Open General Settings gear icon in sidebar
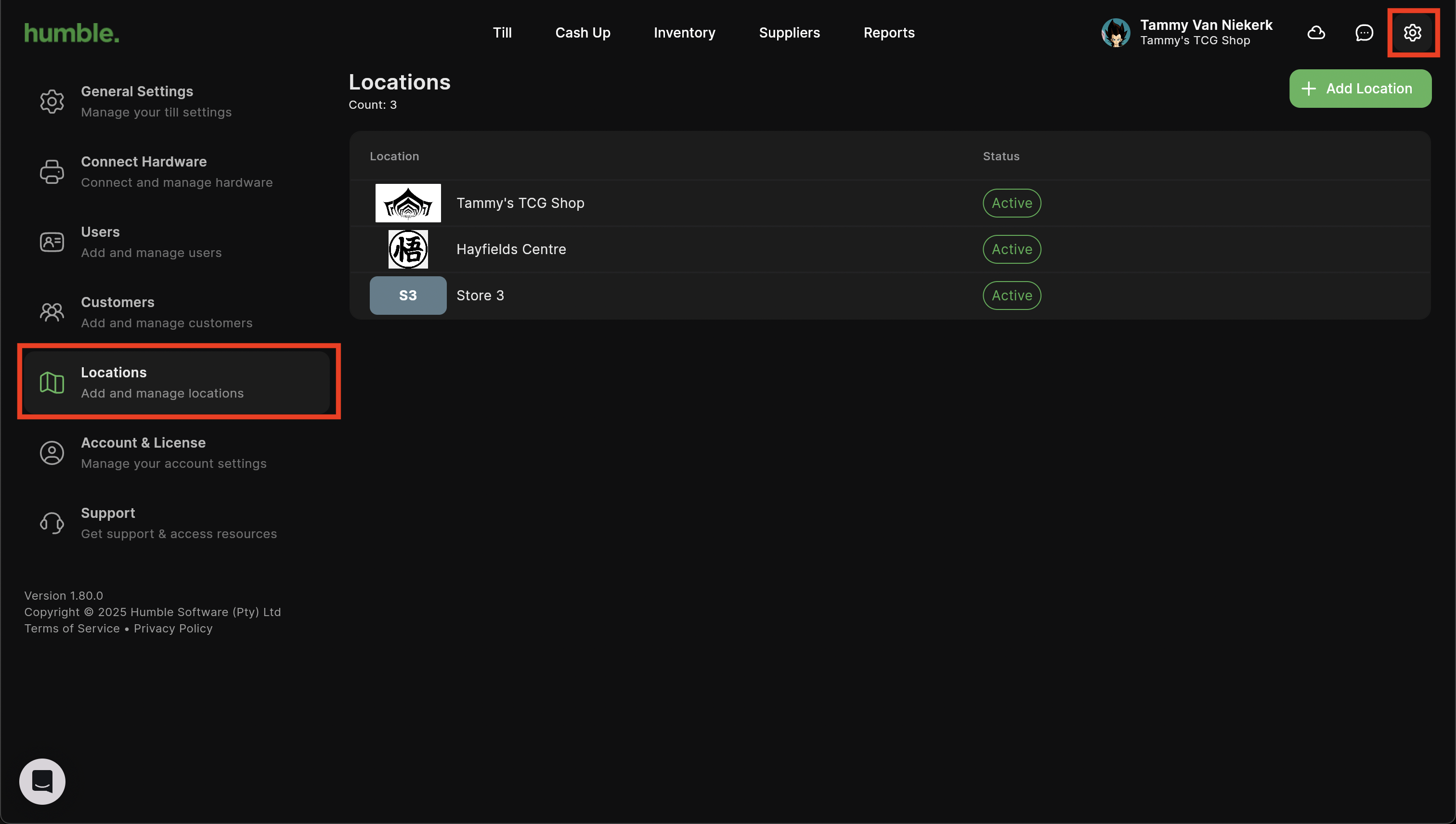1456x824 pixels. (52, 101)
